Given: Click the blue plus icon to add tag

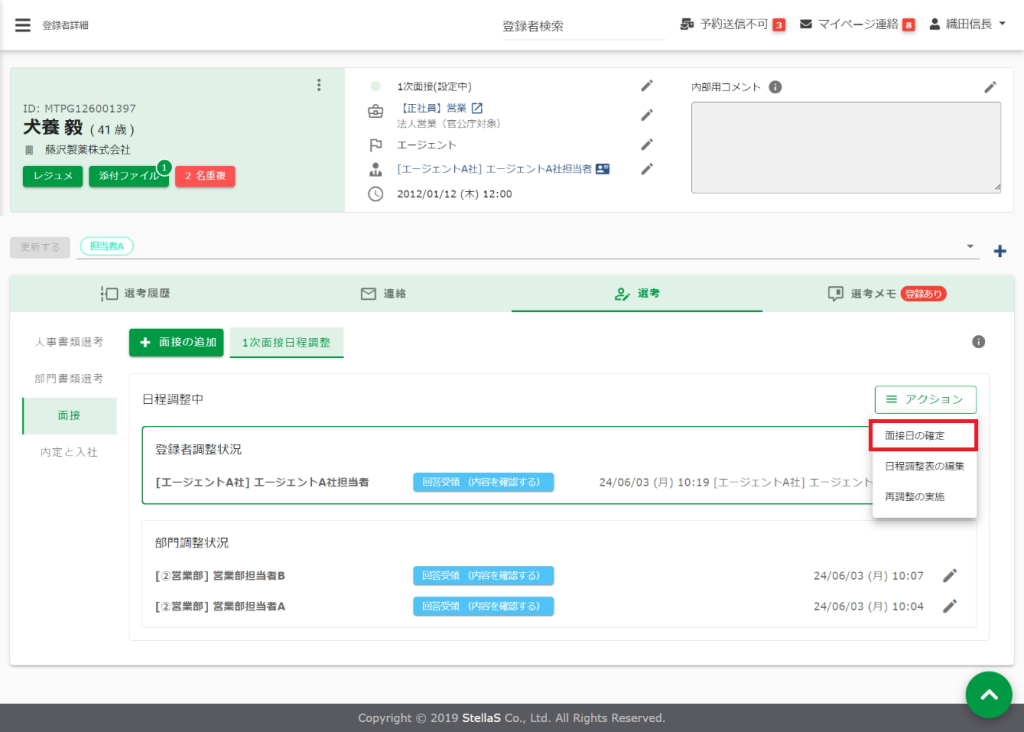Looking at the screenshot, I should point(999,251).
